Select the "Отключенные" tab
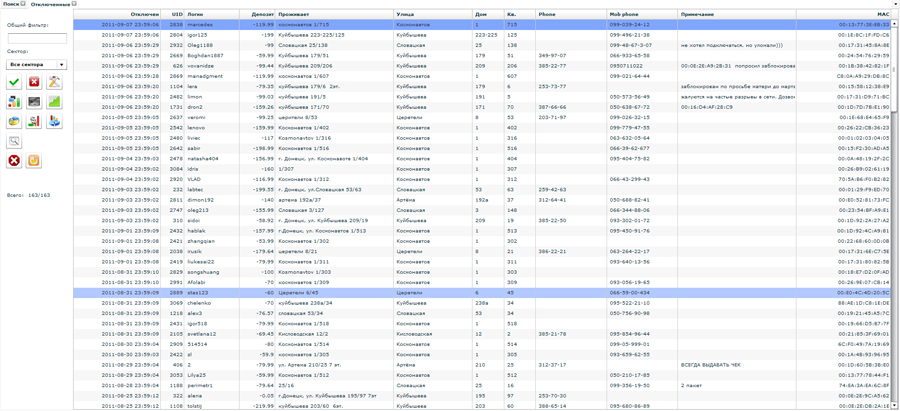 point(50,4)
